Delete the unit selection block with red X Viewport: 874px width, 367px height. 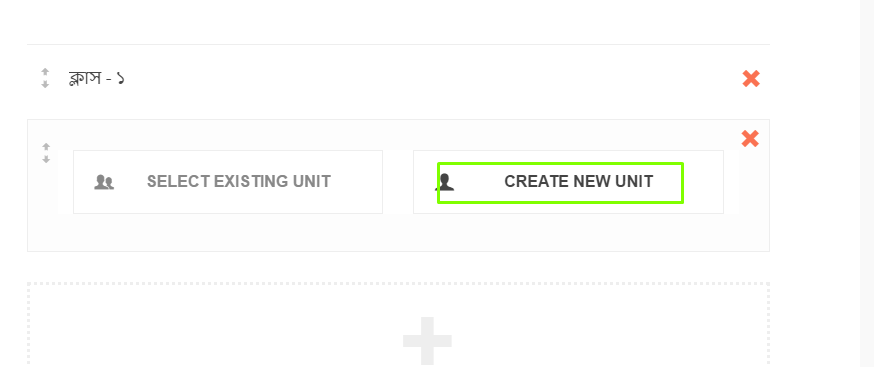[x=750, y=138]
